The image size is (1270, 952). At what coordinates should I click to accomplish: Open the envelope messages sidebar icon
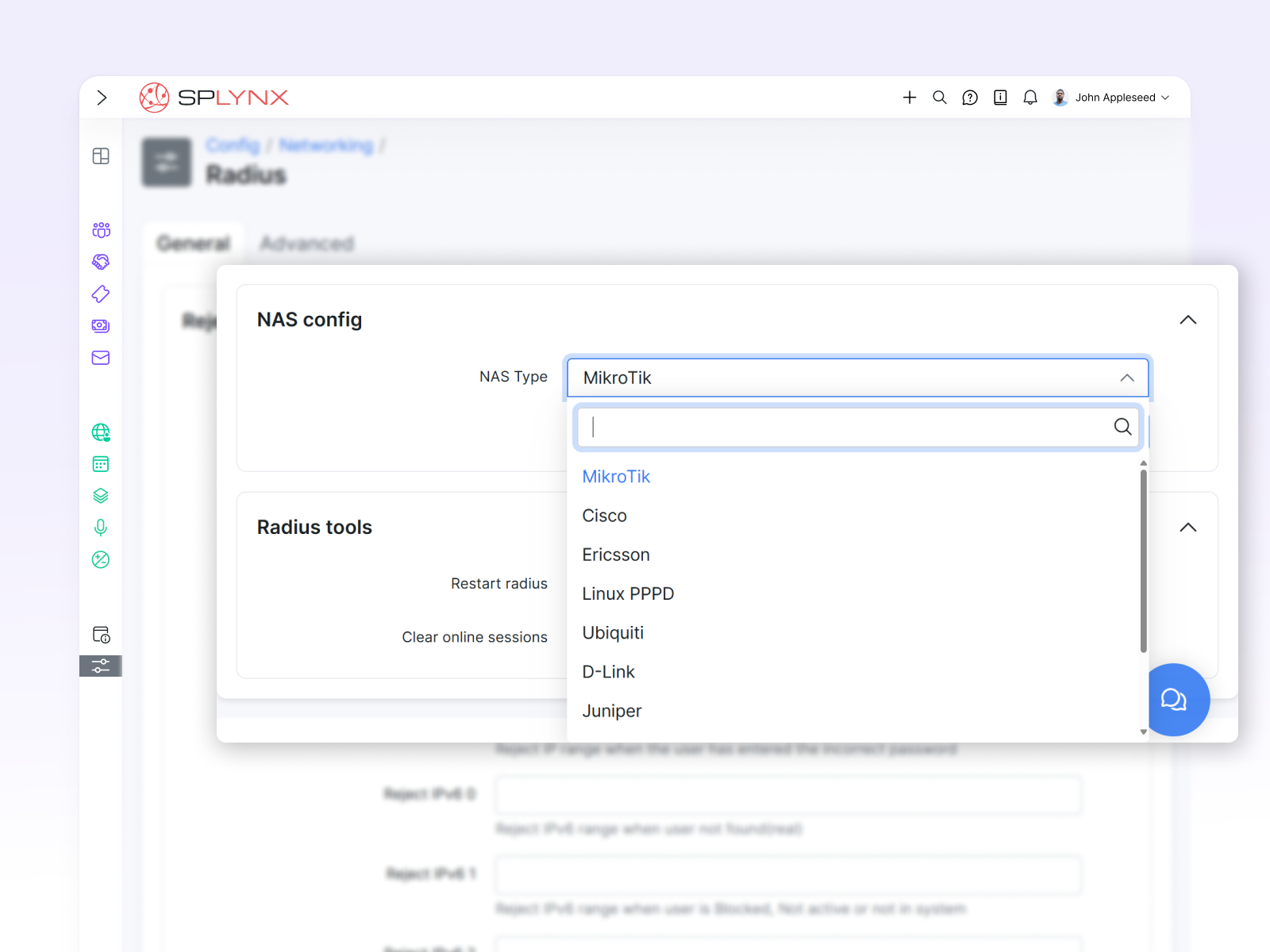(x=101, y=358)
